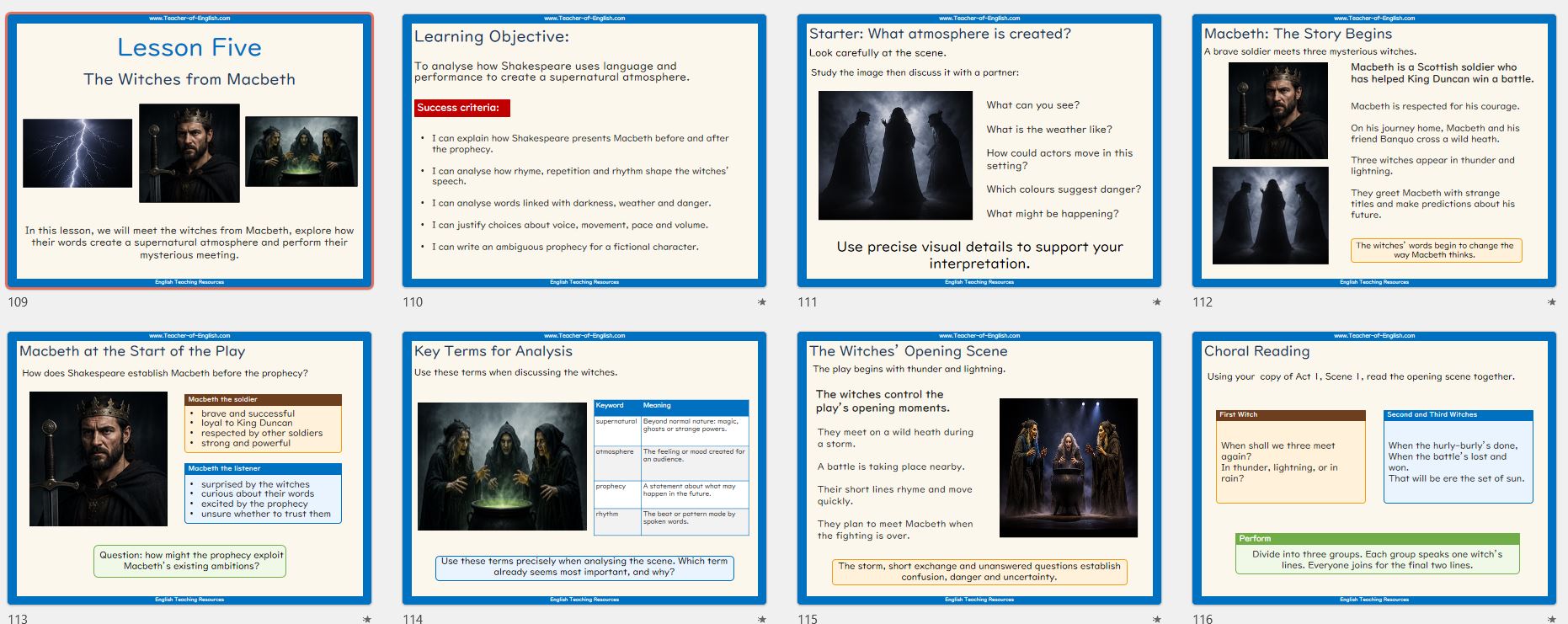Viewport: 1568px width, 624px height.
Task: Click the slide number 112 label
Action: (x=1203, y=302)
